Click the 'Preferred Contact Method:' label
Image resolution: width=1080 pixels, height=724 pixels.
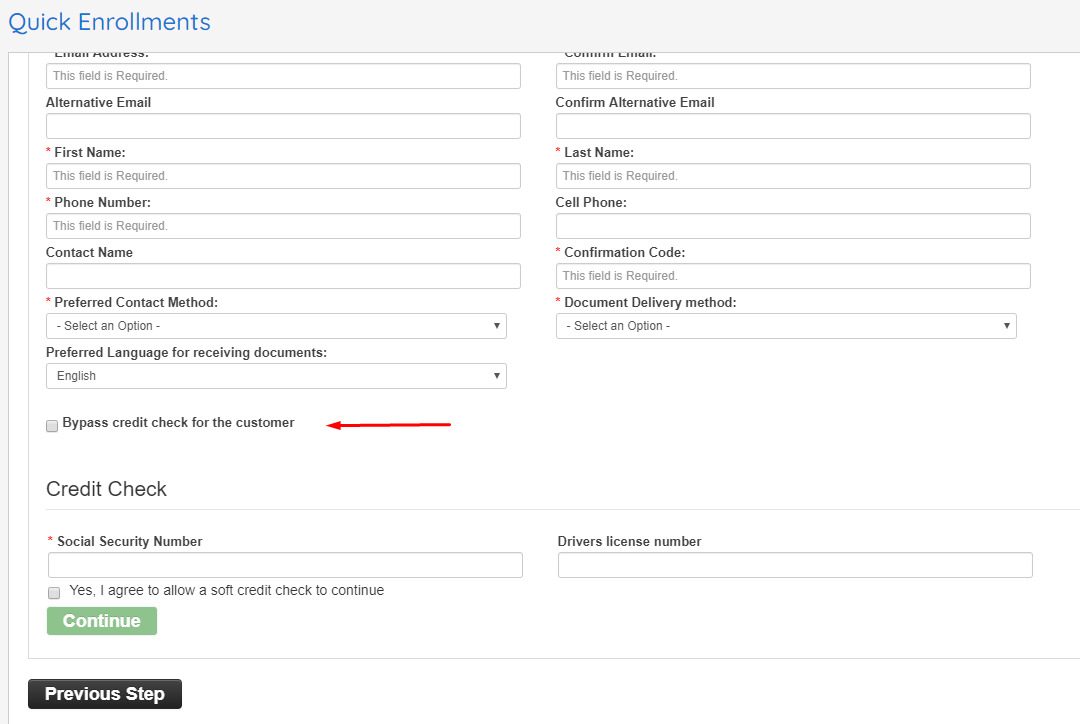coord(136,302)
